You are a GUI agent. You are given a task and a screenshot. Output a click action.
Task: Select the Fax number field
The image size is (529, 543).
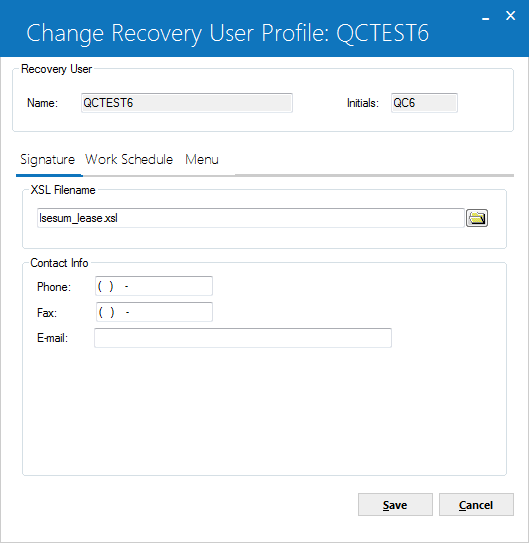point(154,312)
